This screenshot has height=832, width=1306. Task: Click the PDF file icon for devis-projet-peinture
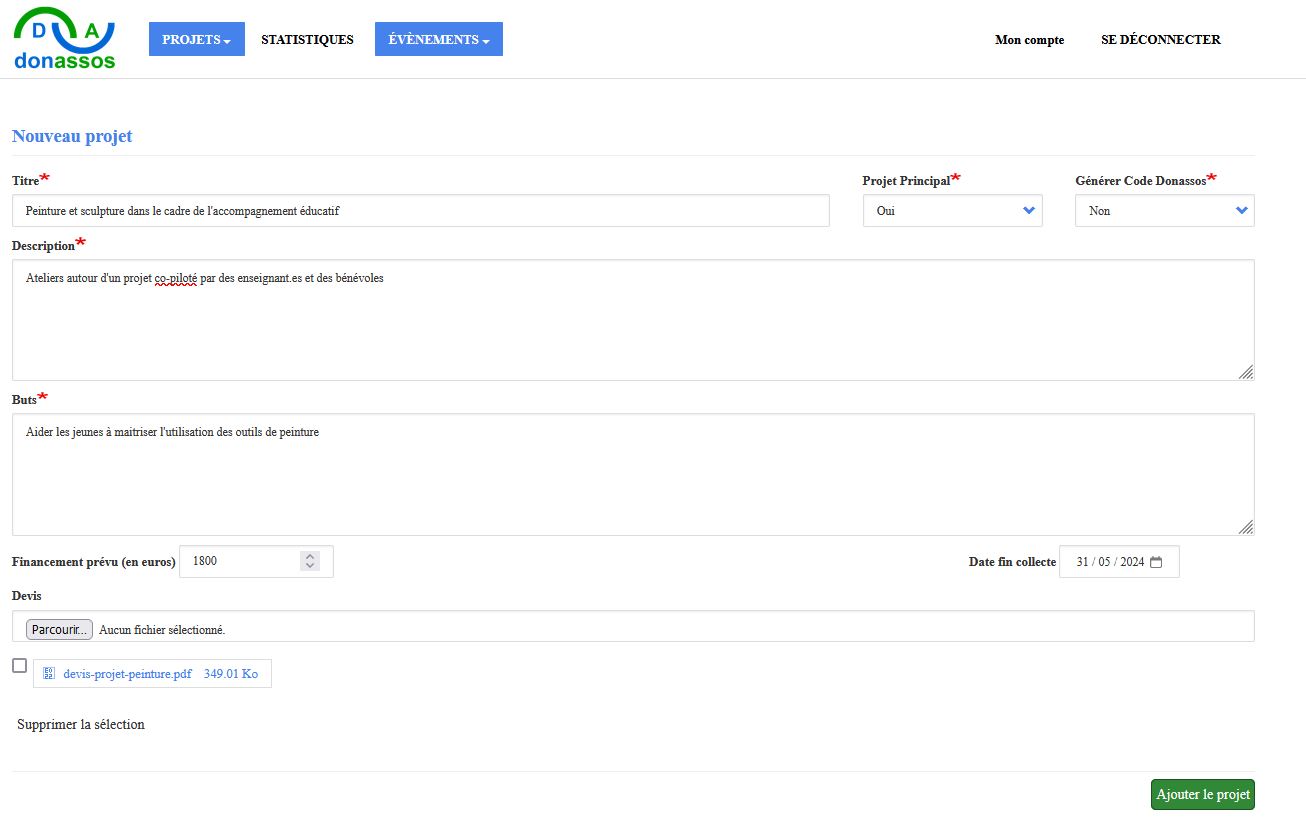coord(49,674)
